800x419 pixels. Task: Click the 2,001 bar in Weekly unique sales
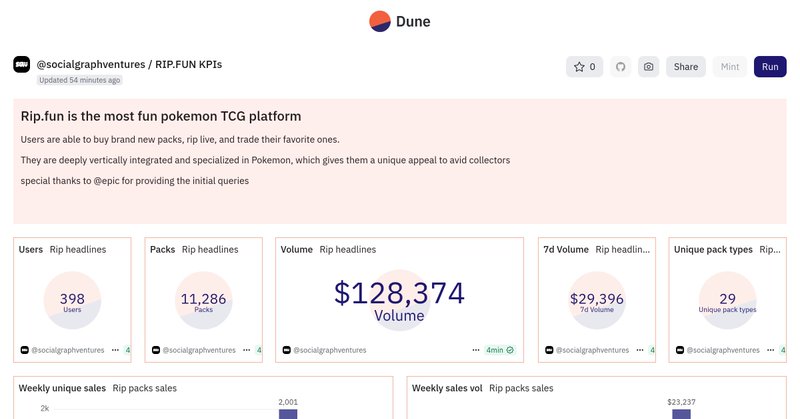[288, 414]
